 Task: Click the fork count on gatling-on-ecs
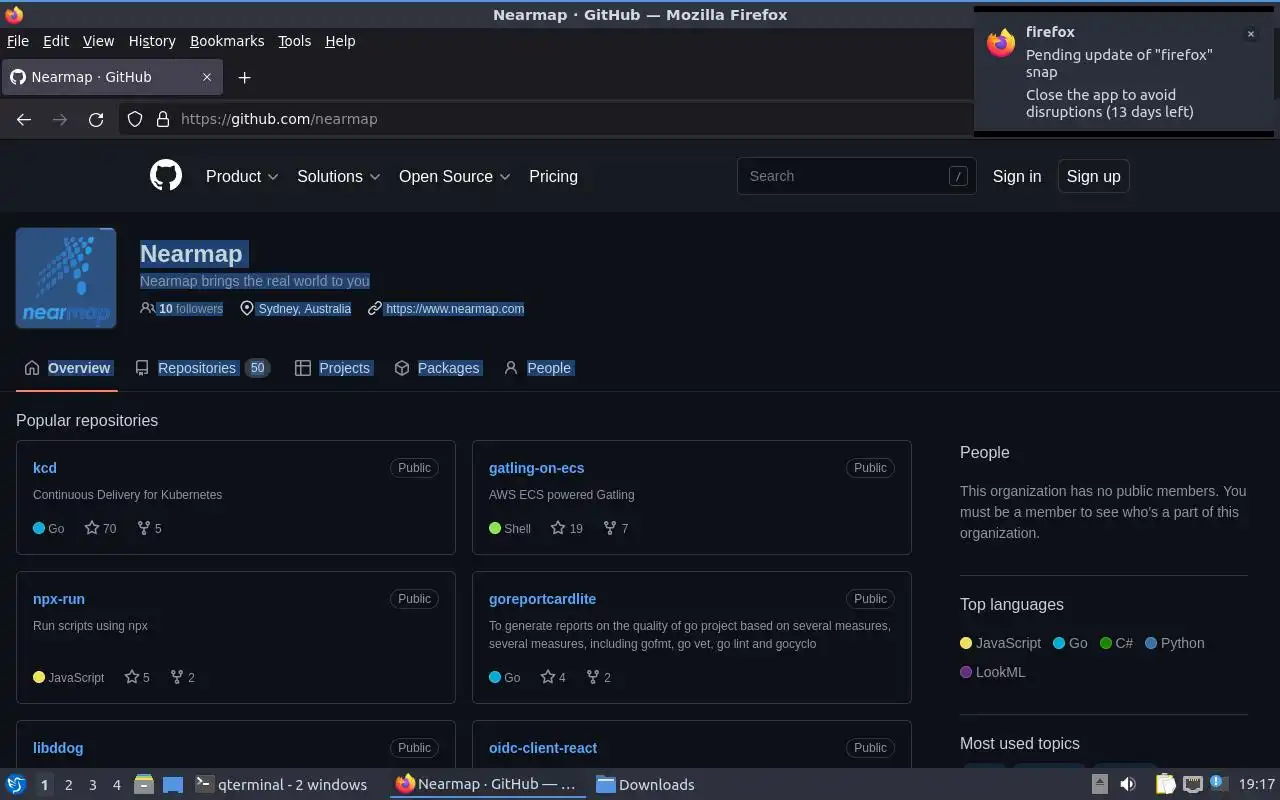(x=616, y=528)
